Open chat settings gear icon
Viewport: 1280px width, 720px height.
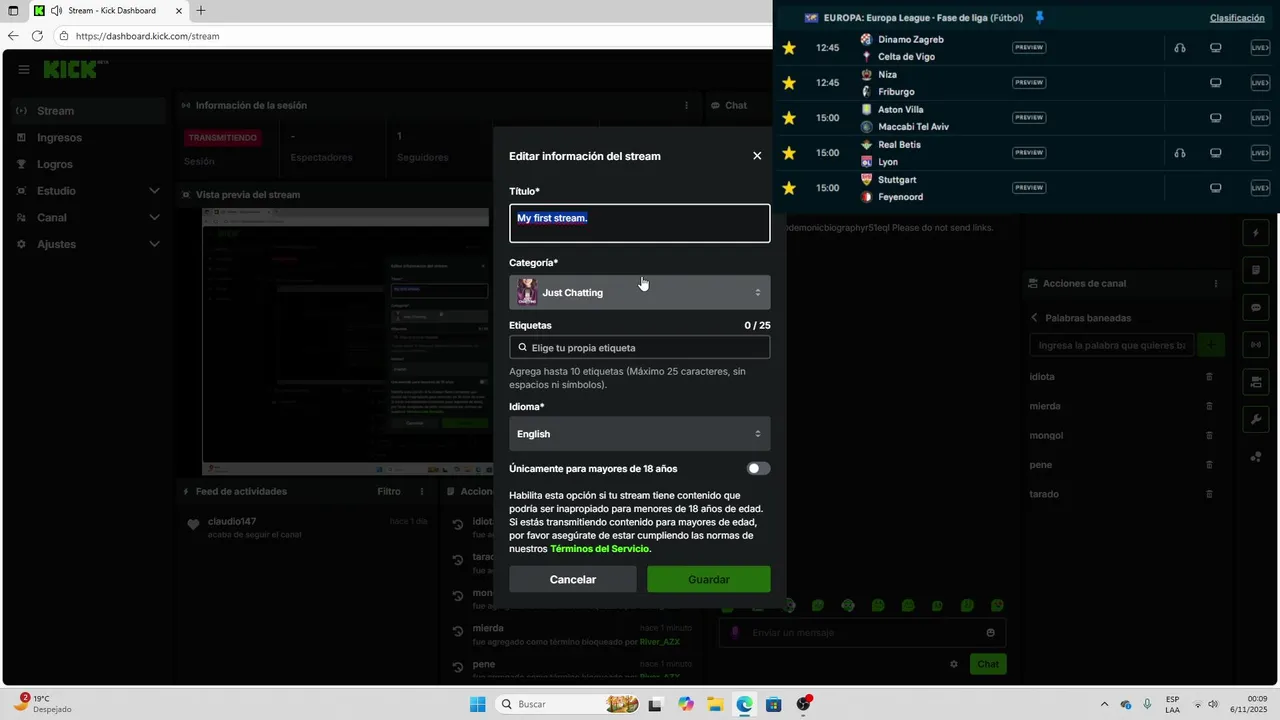click(954, 664)
